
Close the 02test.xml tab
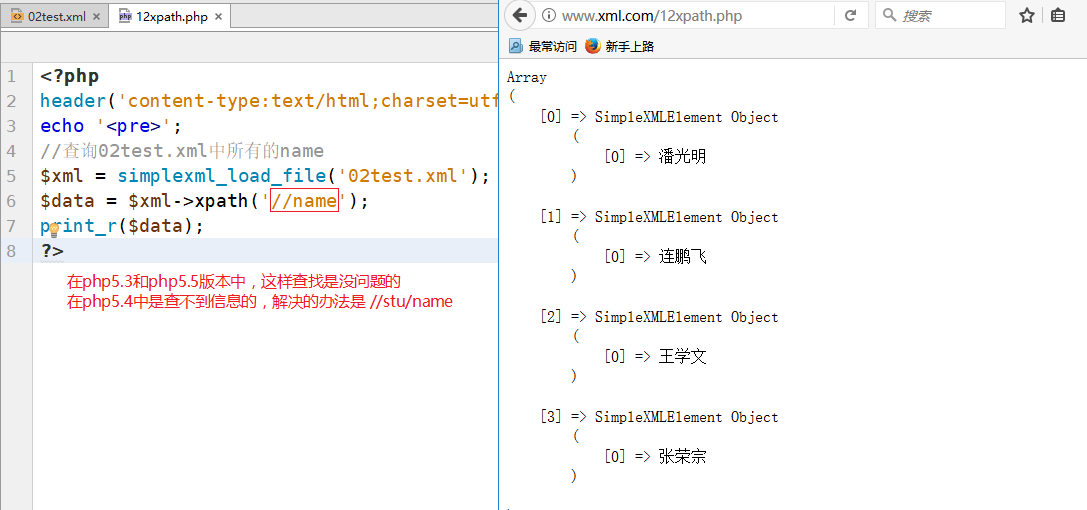97,17
